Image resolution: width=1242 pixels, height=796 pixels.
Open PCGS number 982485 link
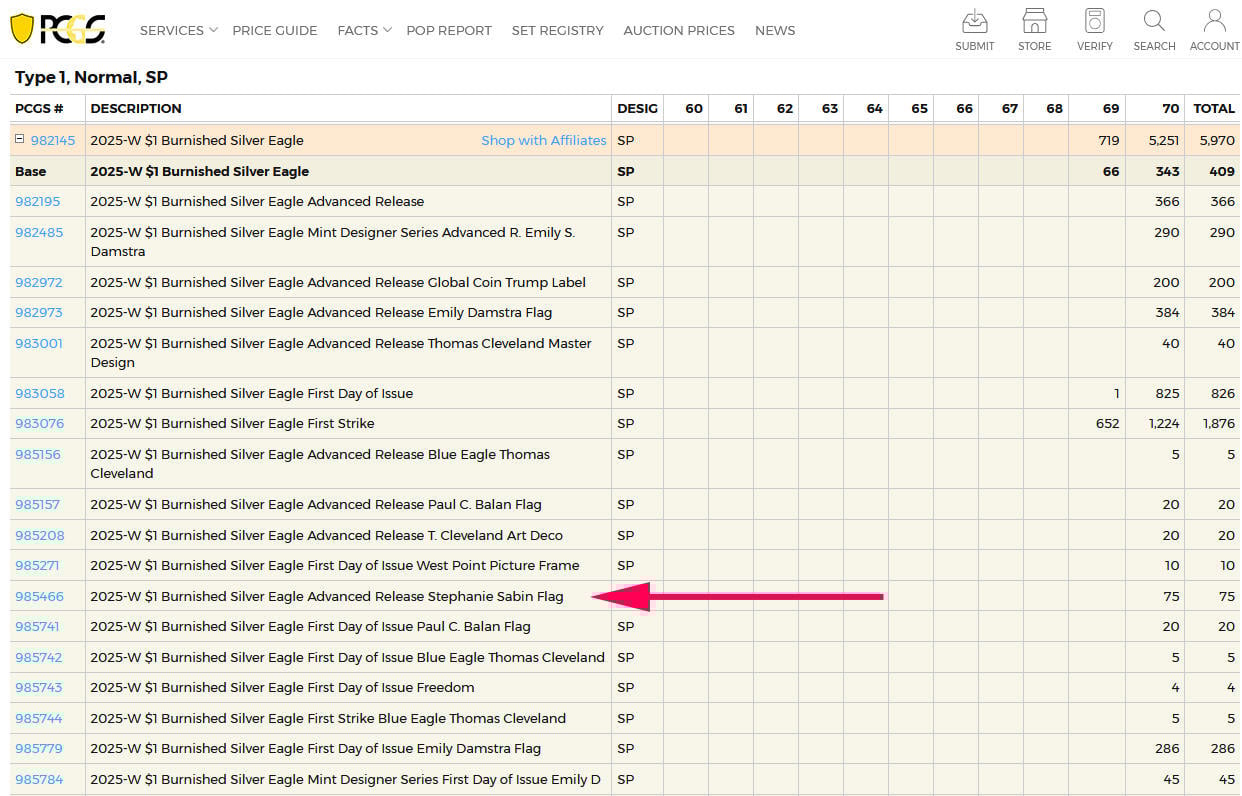point(39,232)
